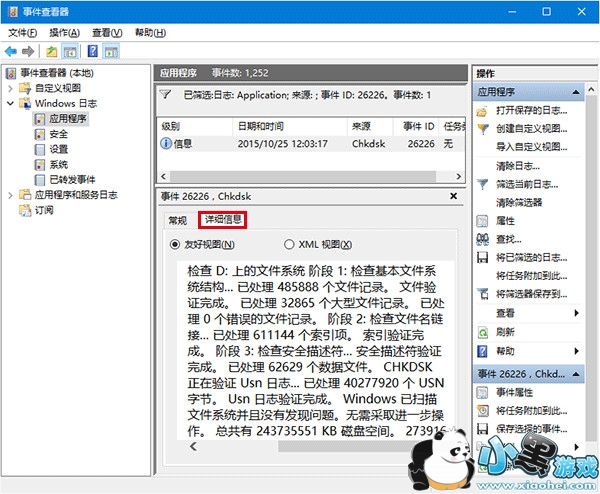600x494 pixels.
Task: Expand the 自定义视图 node arrow
Action: pos(10,88)
